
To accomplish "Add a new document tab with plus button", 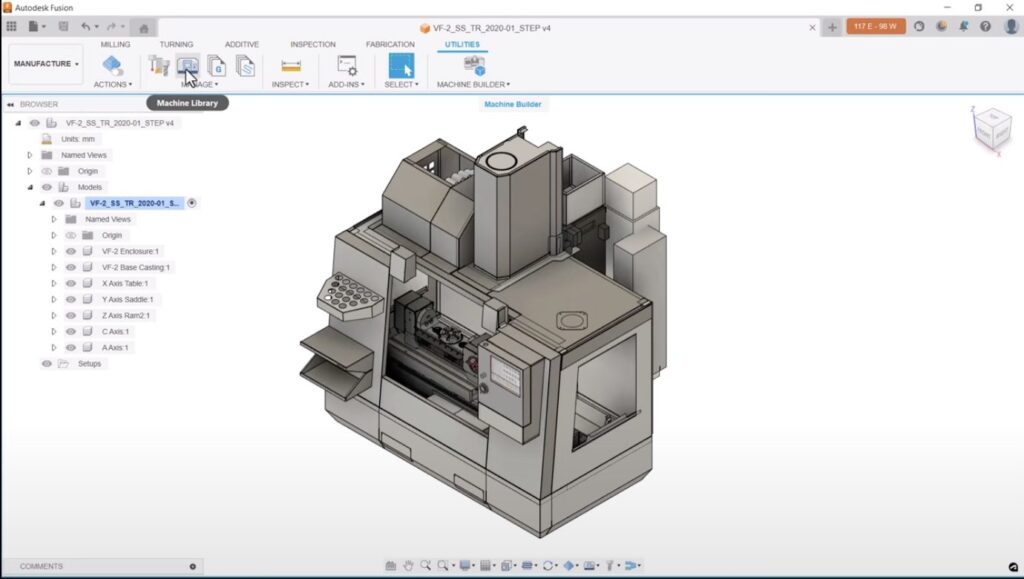I will point(832,27).
